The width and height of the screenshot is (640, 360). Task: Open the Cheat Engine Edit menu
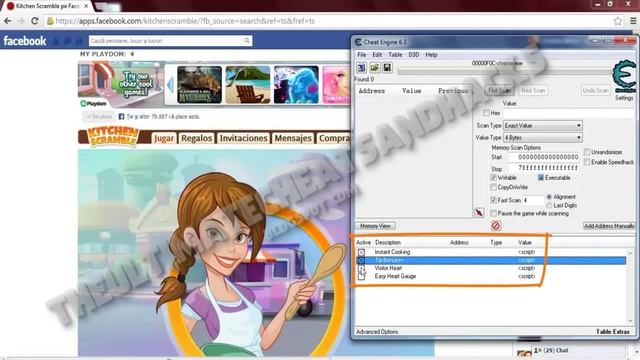point(377,54)
